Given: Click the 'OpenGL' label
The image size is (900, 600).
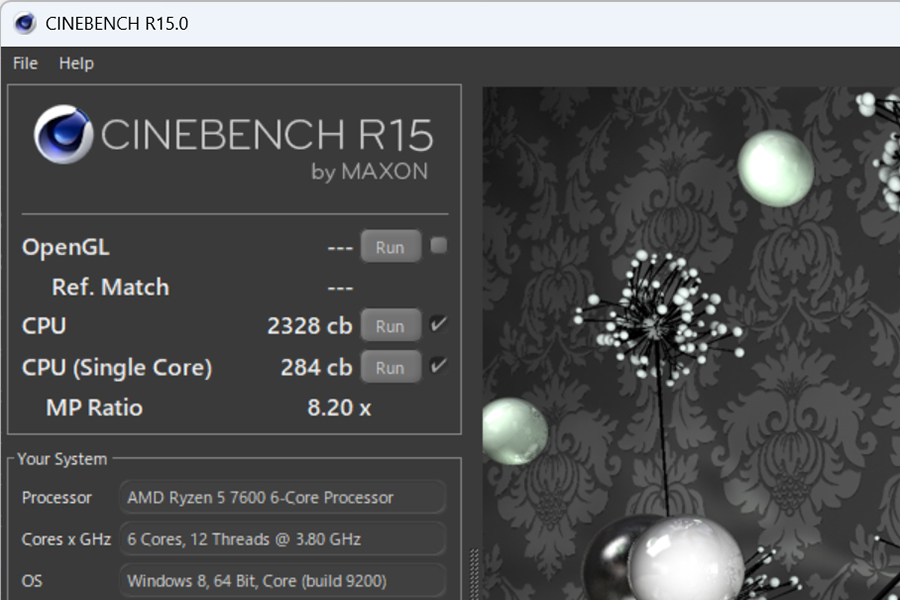Looking at the screenshot, I should coord(65,247).
